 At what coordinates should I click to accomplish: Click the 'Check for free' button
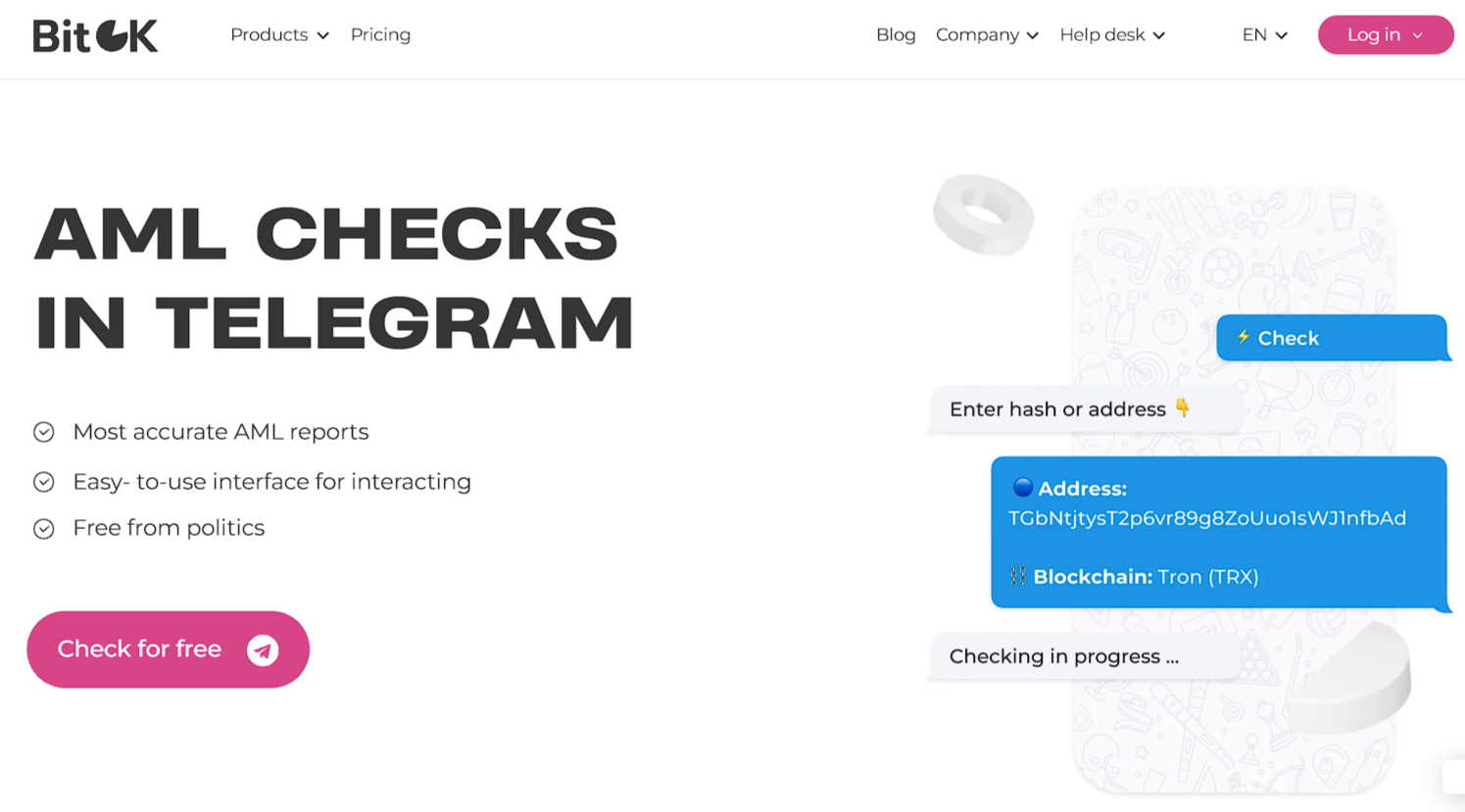(x=168, y=649)
